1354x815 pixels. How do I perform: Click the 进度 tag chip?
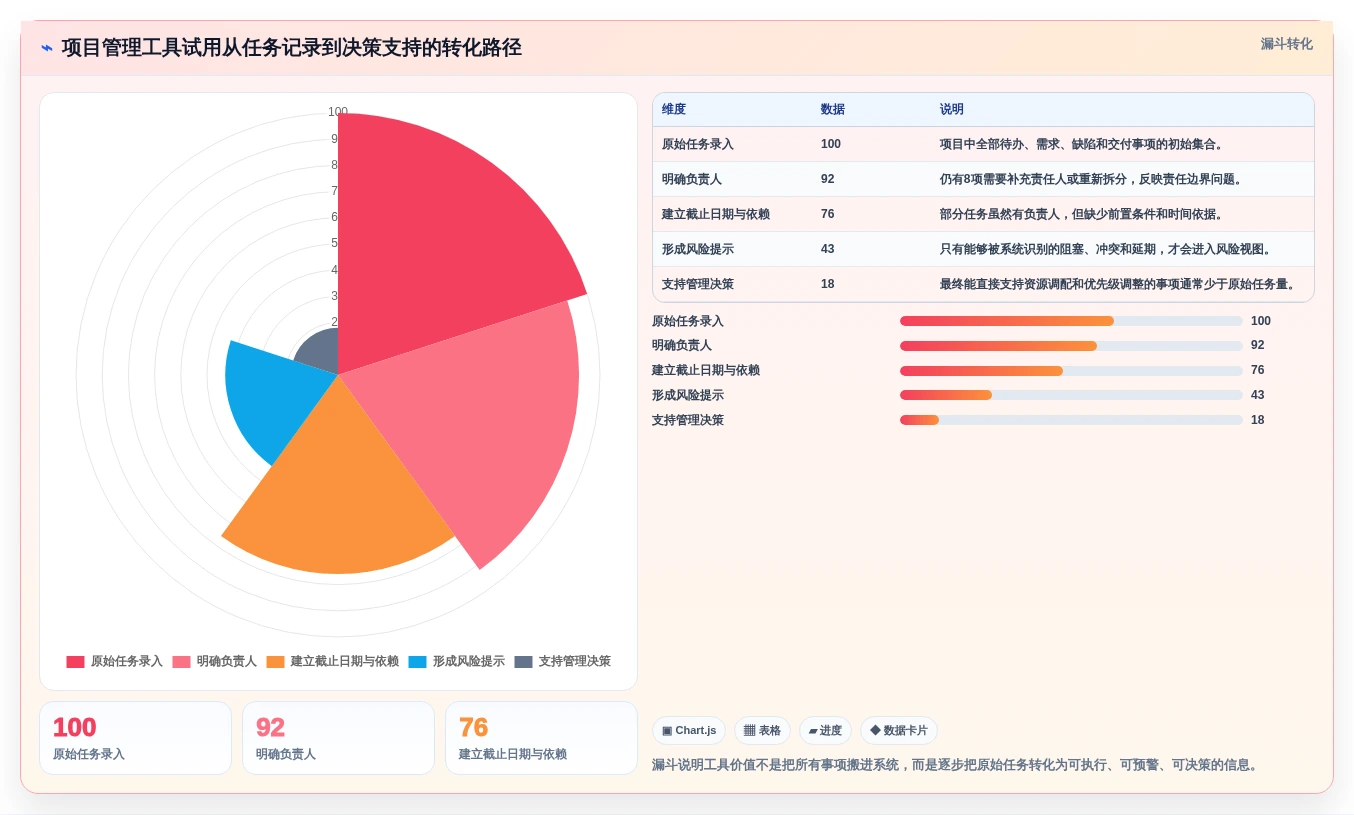pos(825,731)
